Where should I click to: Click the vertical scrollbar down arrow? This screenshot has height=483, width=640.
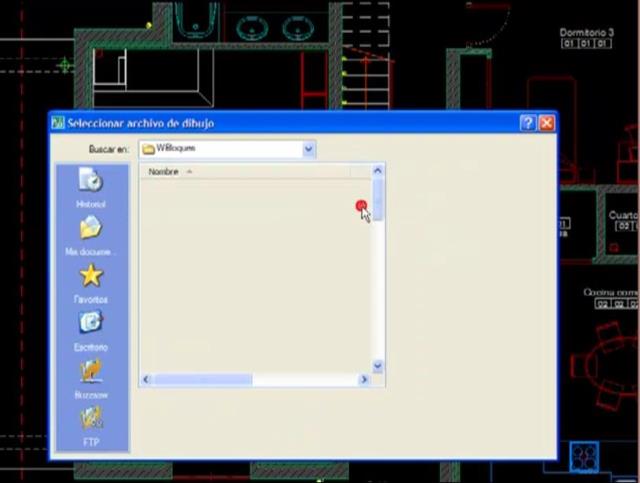pos(378,366)
